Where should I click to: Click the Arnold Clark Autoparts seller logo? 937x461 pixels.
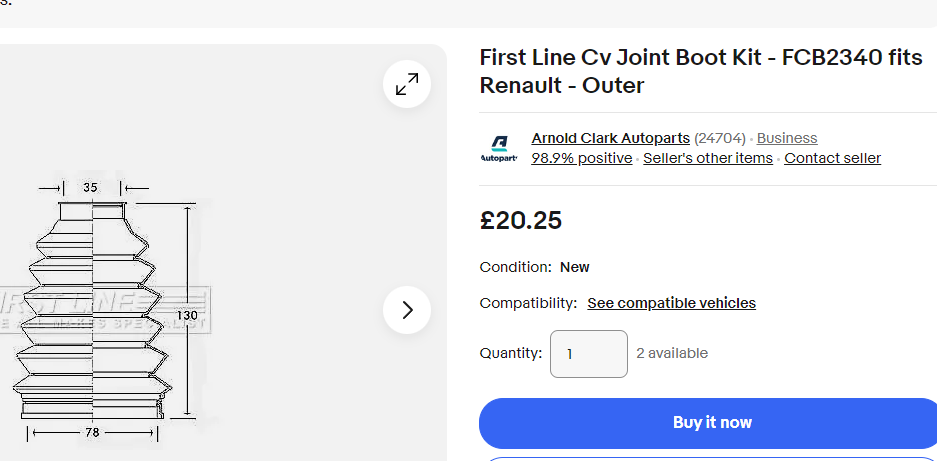pyautogui.click(x=497, y=148)
